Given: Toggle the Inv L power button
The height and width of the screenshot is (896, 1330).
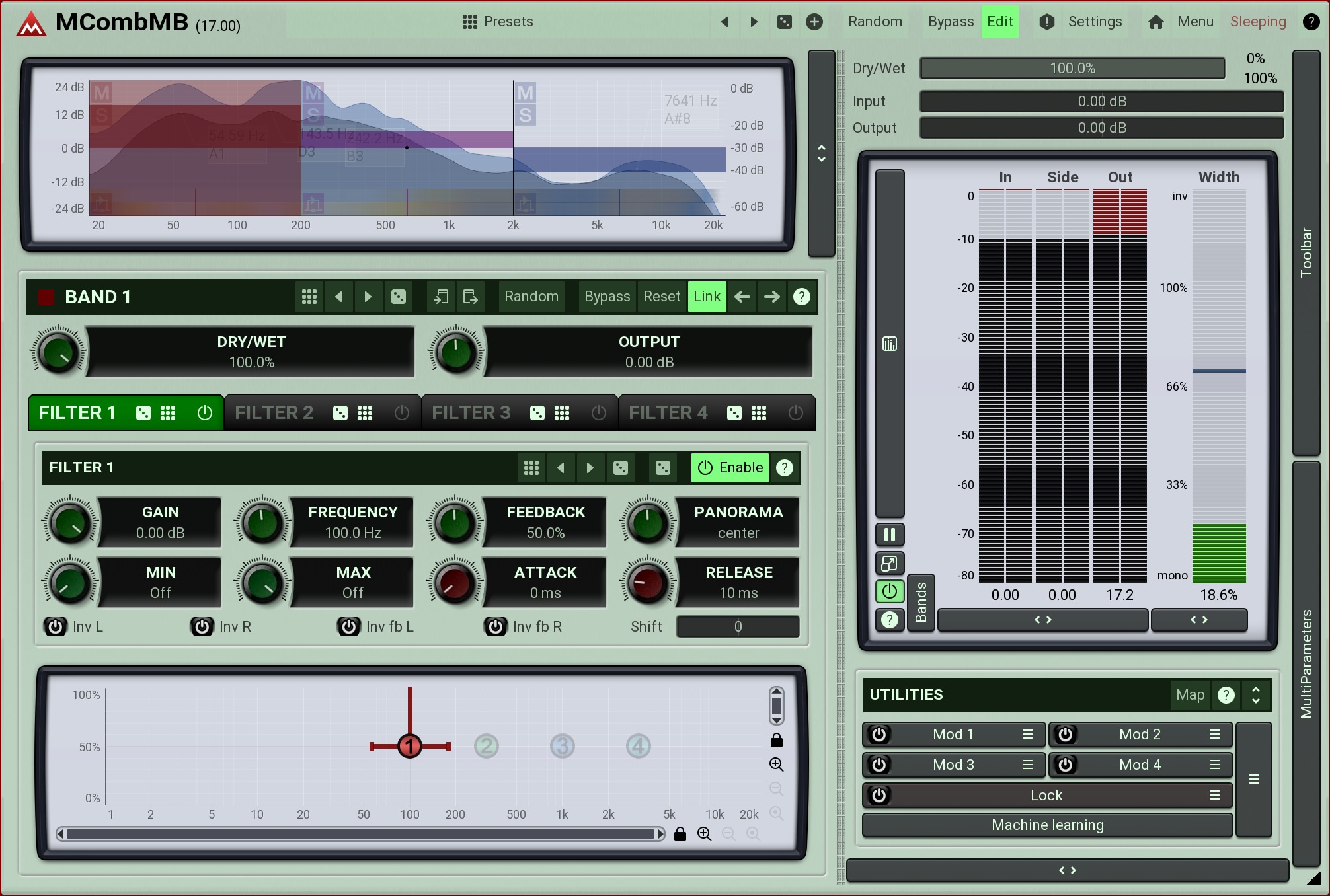Looking at the screenshot, I should 56,626.
